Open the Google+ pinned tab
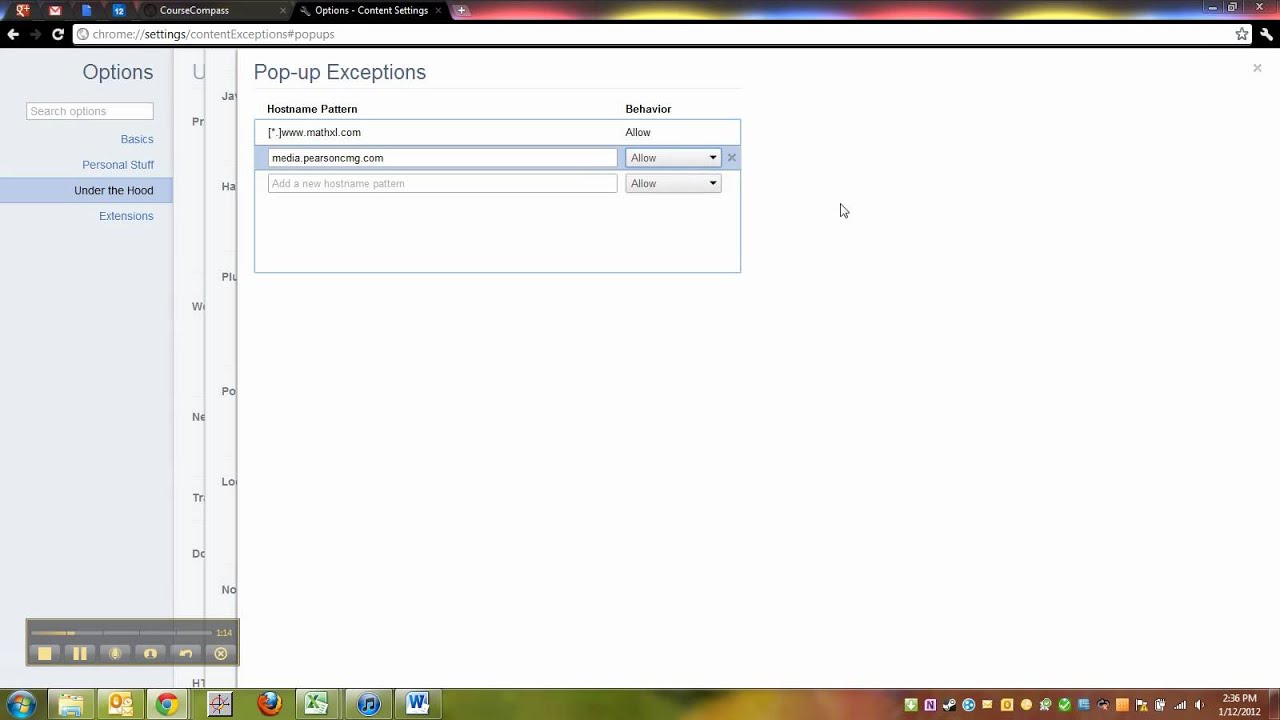This screenshot has height=720, width=1280. tap(22, 10)
